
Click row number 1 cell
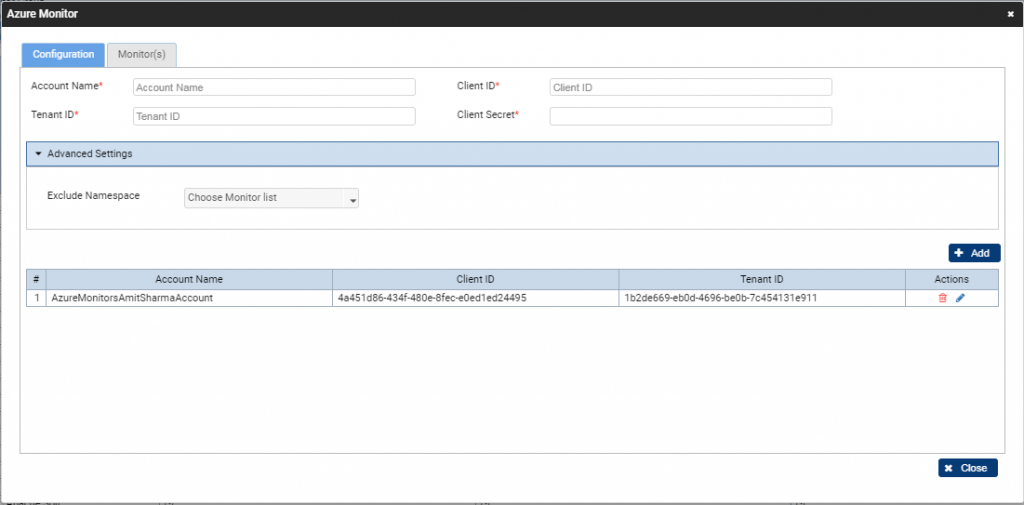point(36,298)
